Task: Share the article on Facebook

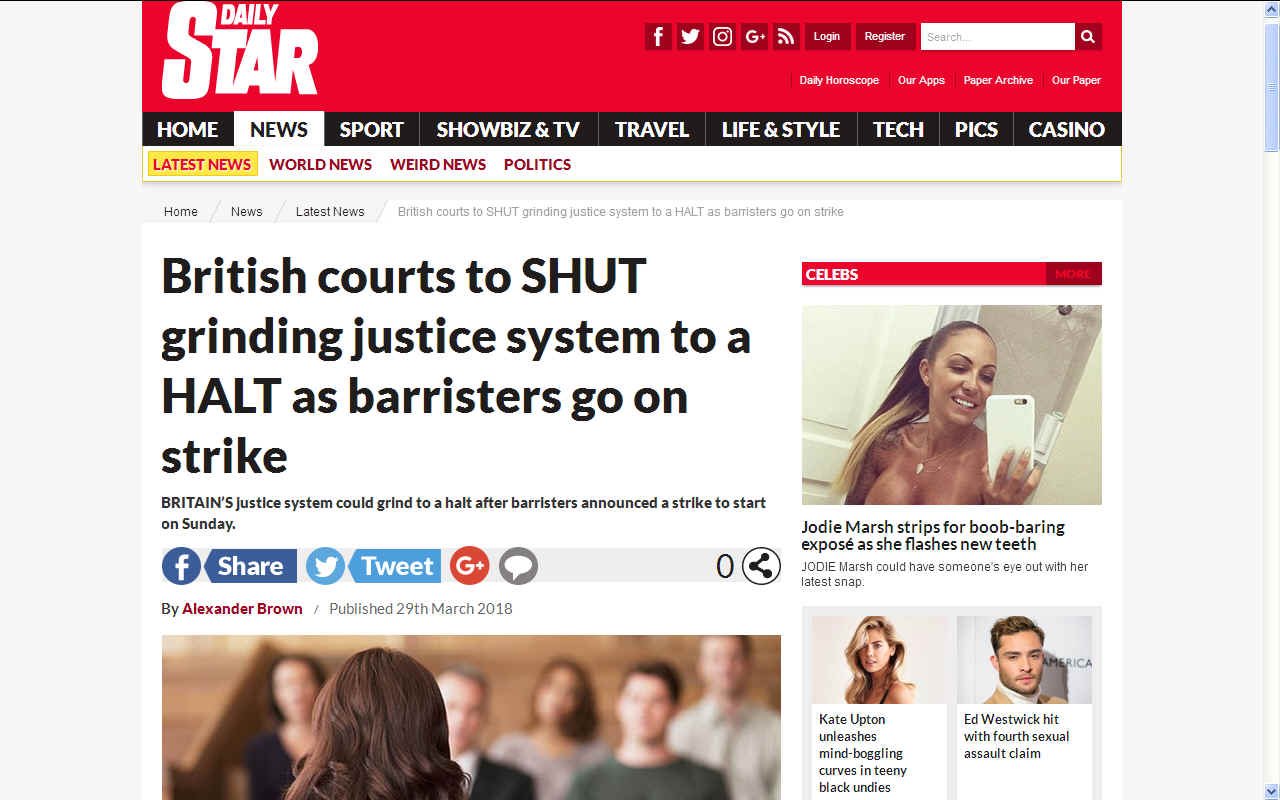Action: (229, 566)
